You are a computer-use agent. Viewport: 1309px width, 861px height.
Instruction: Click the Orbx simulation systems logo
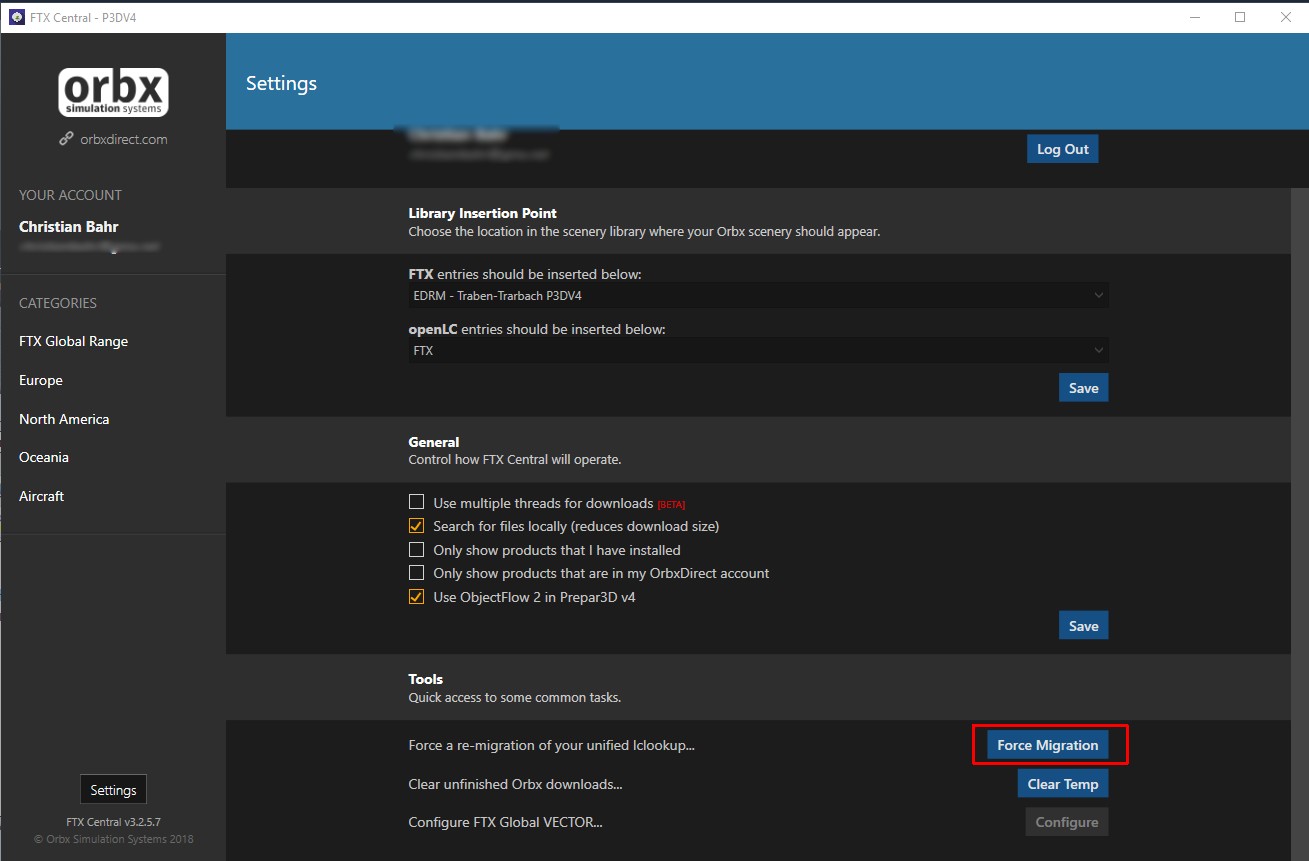pos(113,92)
